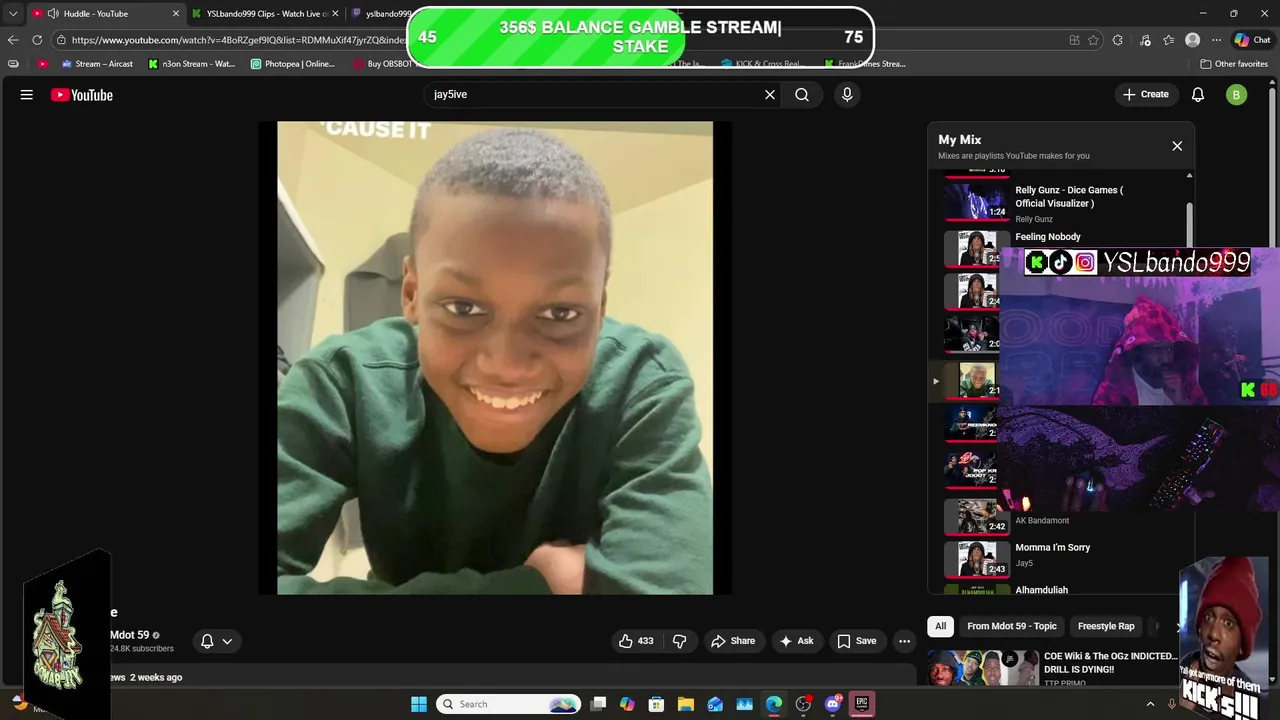Close the Huddle - YouTube tab
The image size is (1280, 720).
tap(176, 14)
